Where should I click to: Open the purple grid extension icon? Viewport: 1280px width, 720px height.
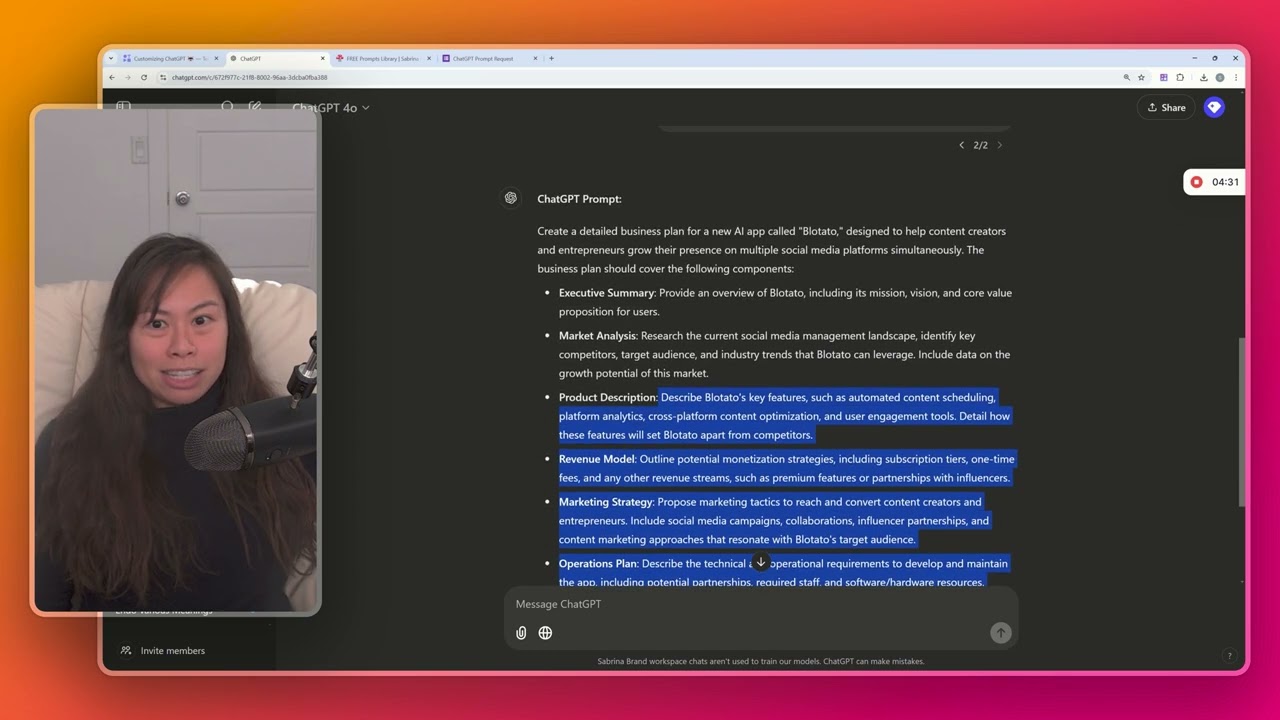pyautogui.click(x=1163, y=77)
